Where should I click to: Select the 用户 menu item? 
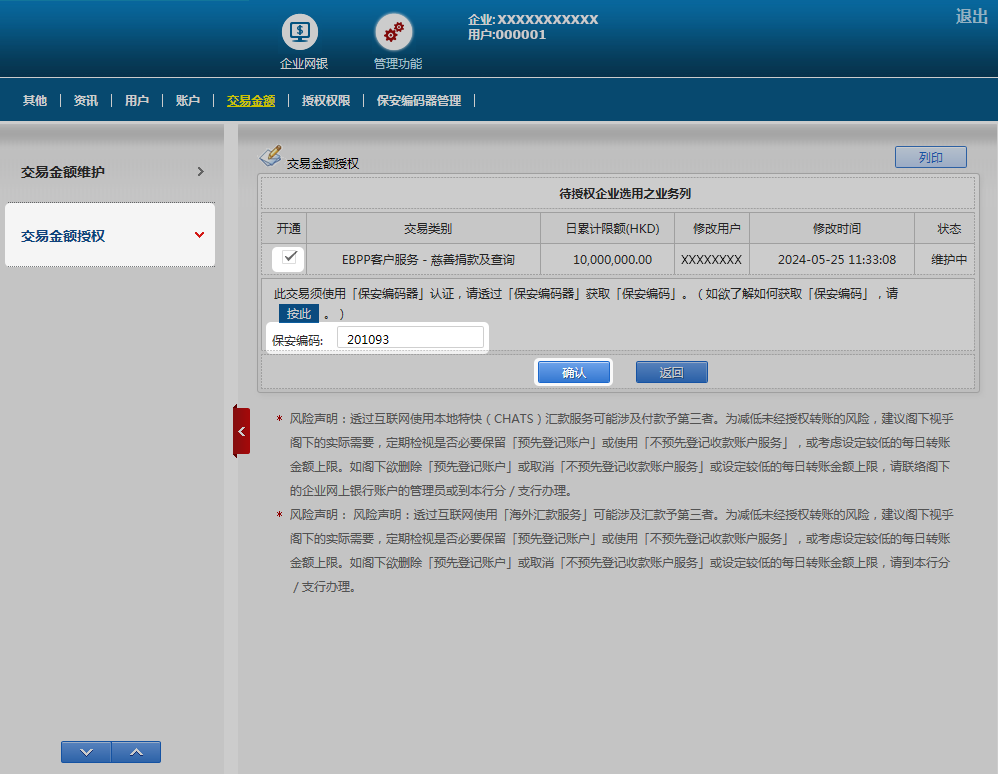pyautogui.click(x=137, y=101)
